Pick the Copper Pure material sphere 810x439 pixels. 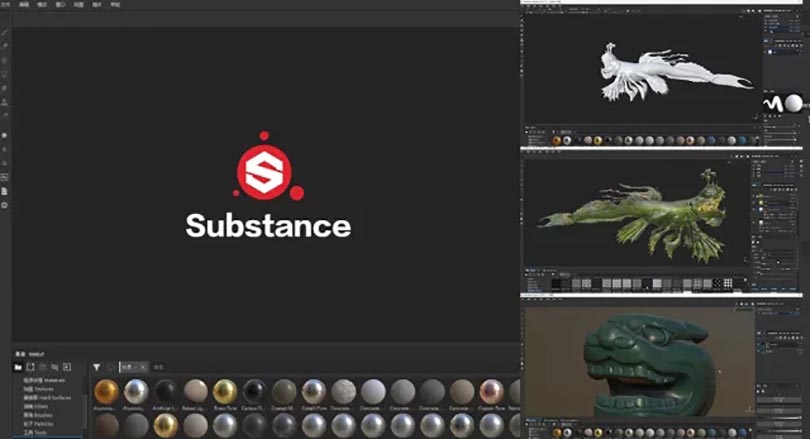coord(491,391)
